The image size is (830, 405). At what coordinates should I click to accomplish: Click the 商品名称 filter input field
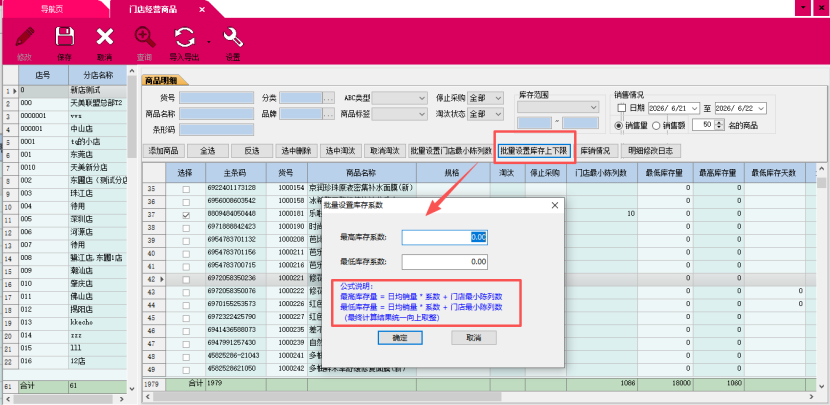click(216, 113)
